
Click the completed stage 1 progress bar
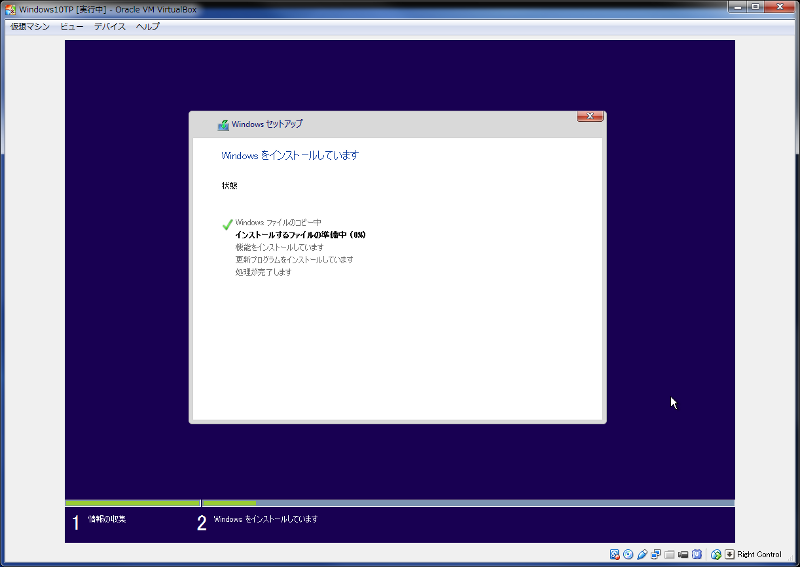tap(133, 503)
